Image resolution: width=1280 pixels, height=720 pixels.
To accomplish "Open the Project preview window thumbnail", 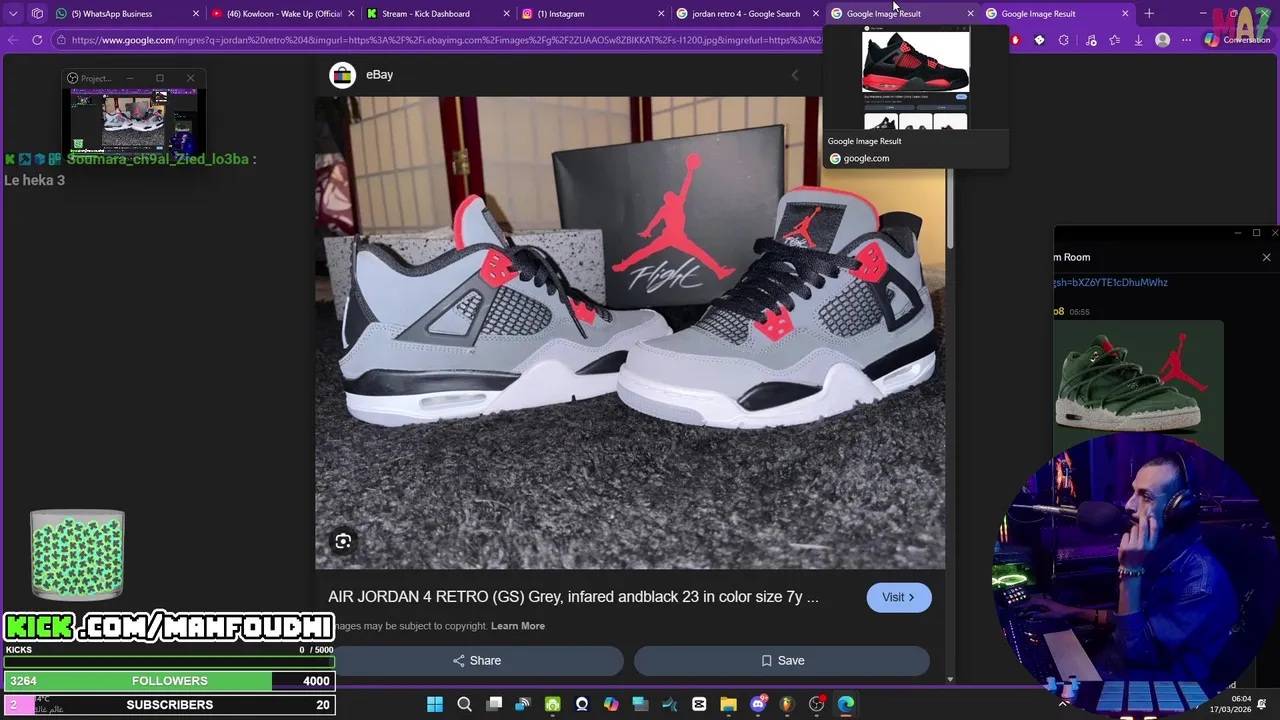I will pos(134,120).
